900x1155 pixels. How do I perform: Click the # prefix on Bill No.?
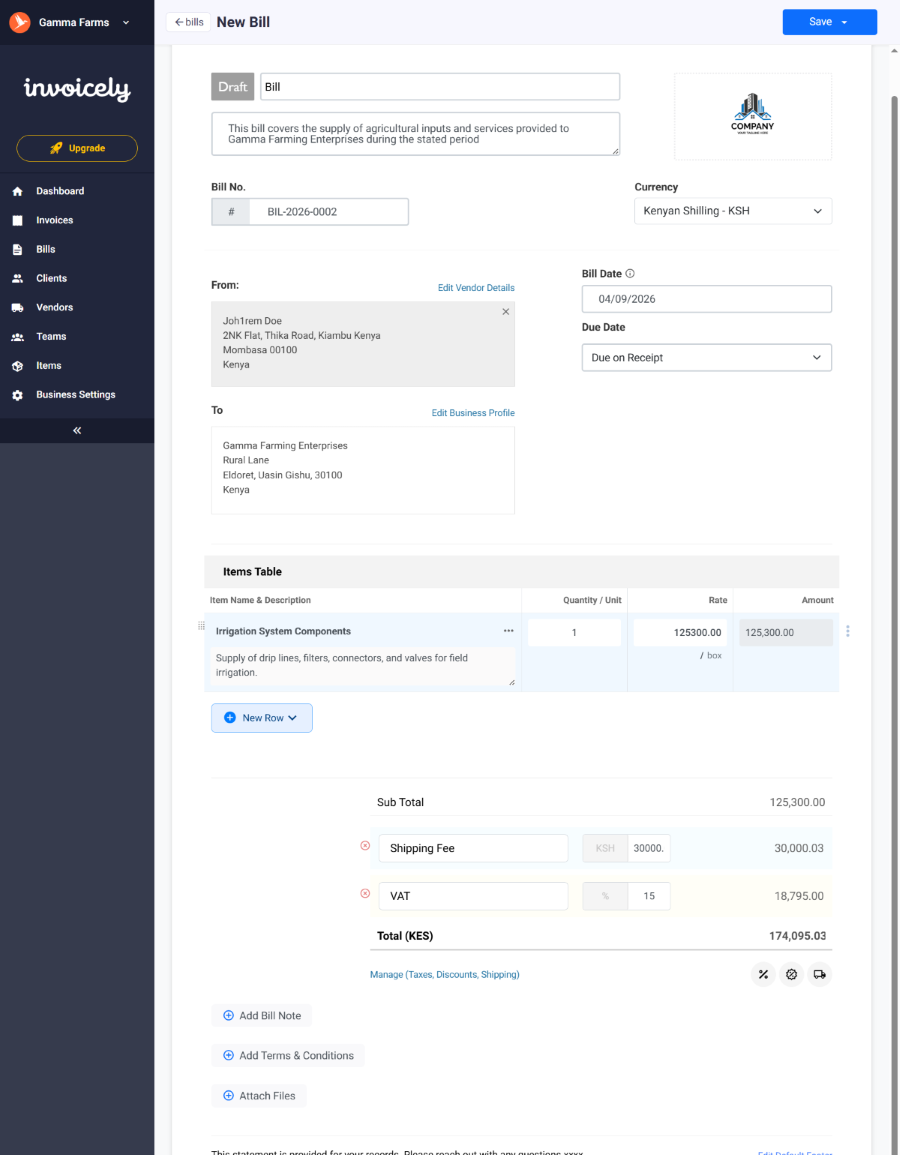click(x=231, y=211)
